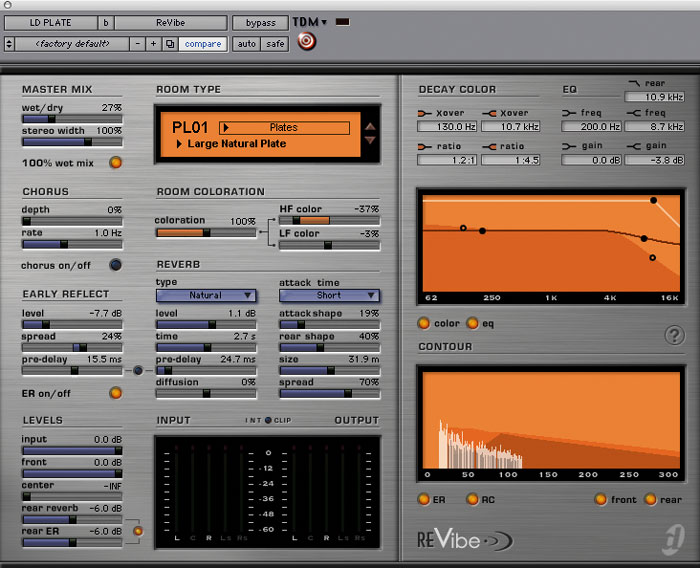The height and width of the screenshot is (568, 700).
Task: Click the ReVibe logo
Action: [x=465, y=540]
